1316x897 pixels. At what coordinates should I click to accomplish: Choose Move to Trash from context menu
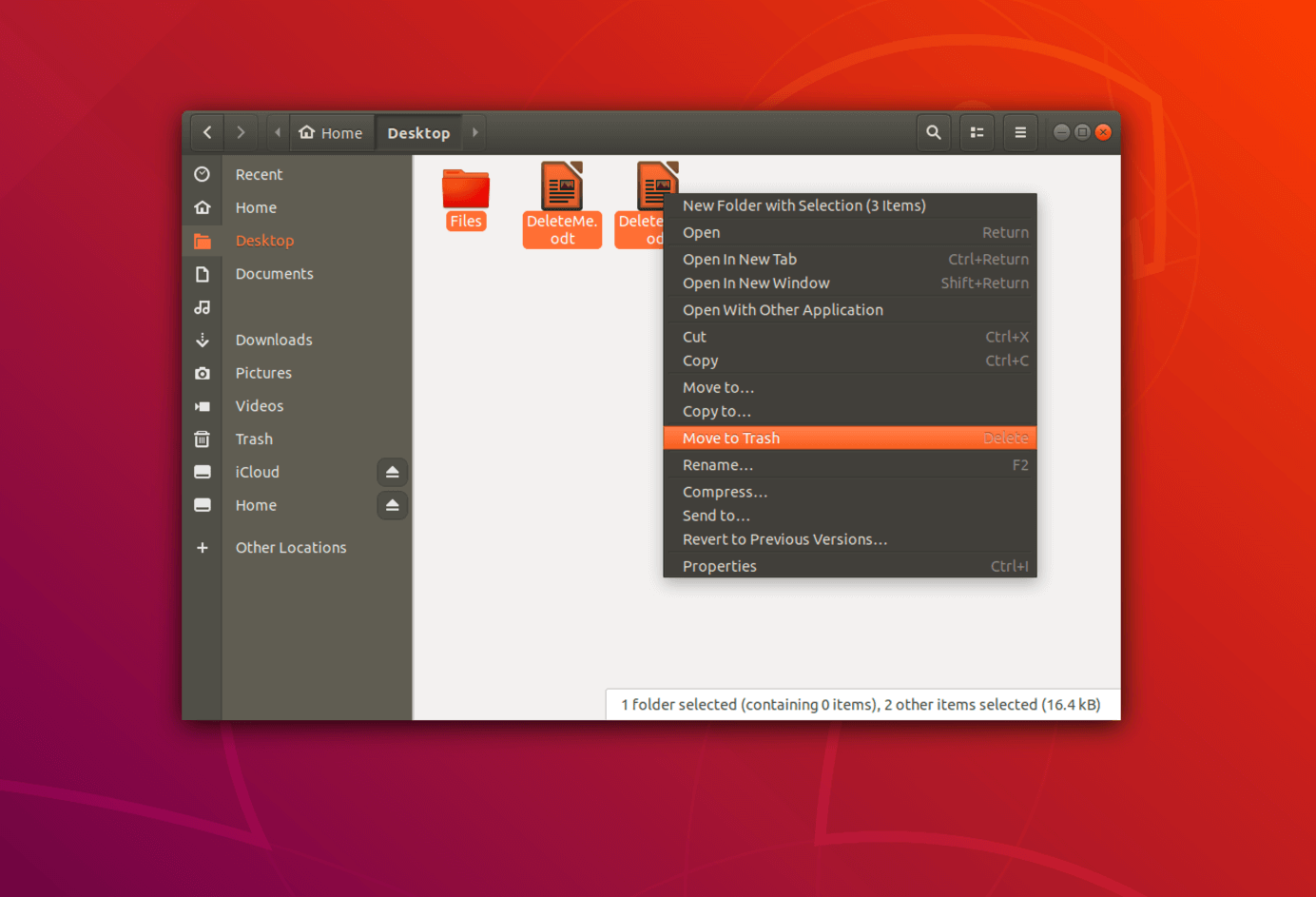click(x=730, y=438)
